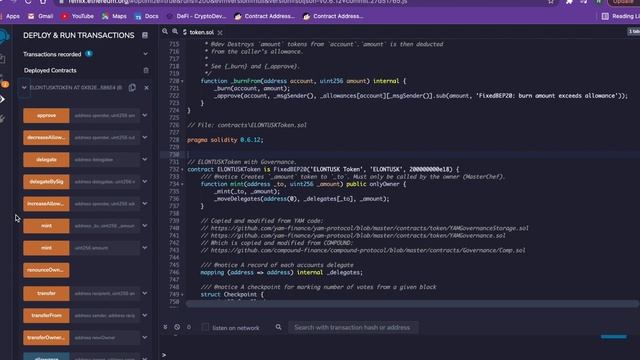The width and height of the screenshot is (640, 360).
Task: Zoom out the code editor
Action: point(165,31)
